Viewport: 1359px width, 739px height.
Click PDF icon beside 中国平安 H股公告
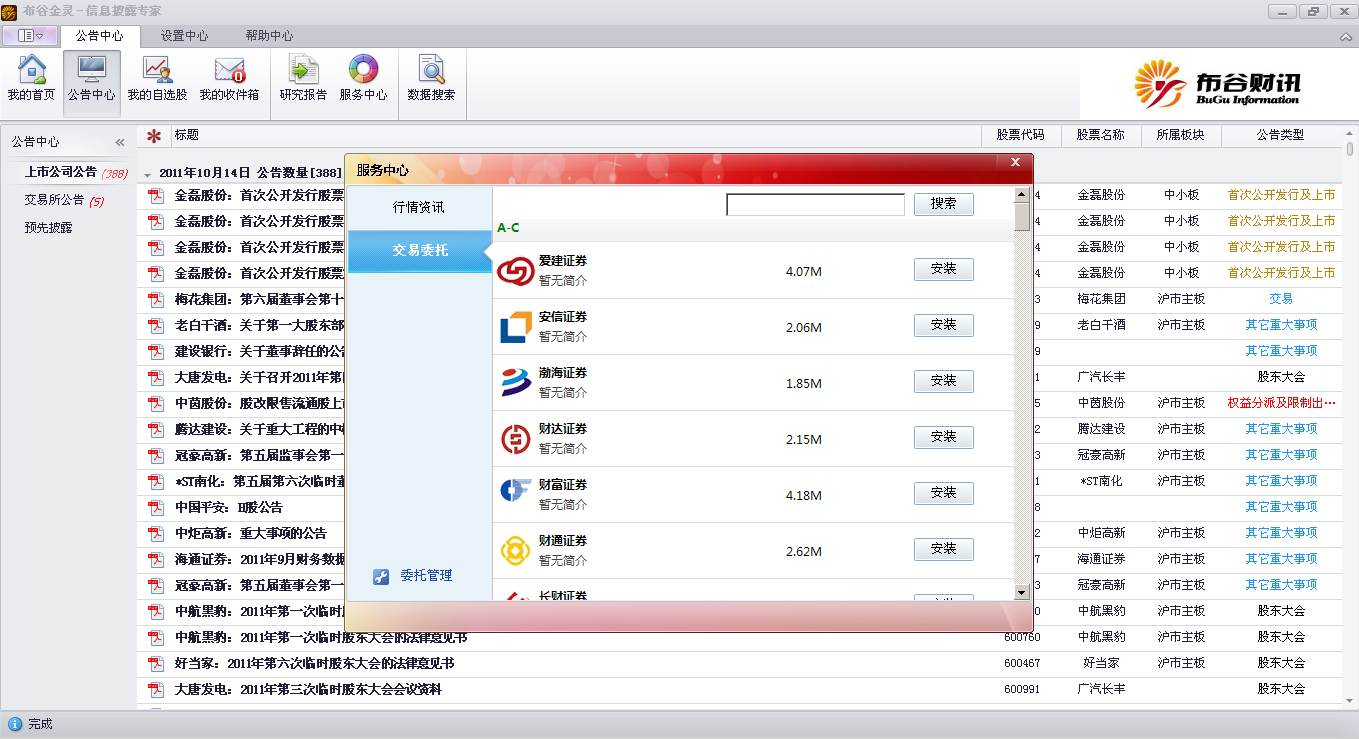[x=155, y=507]
